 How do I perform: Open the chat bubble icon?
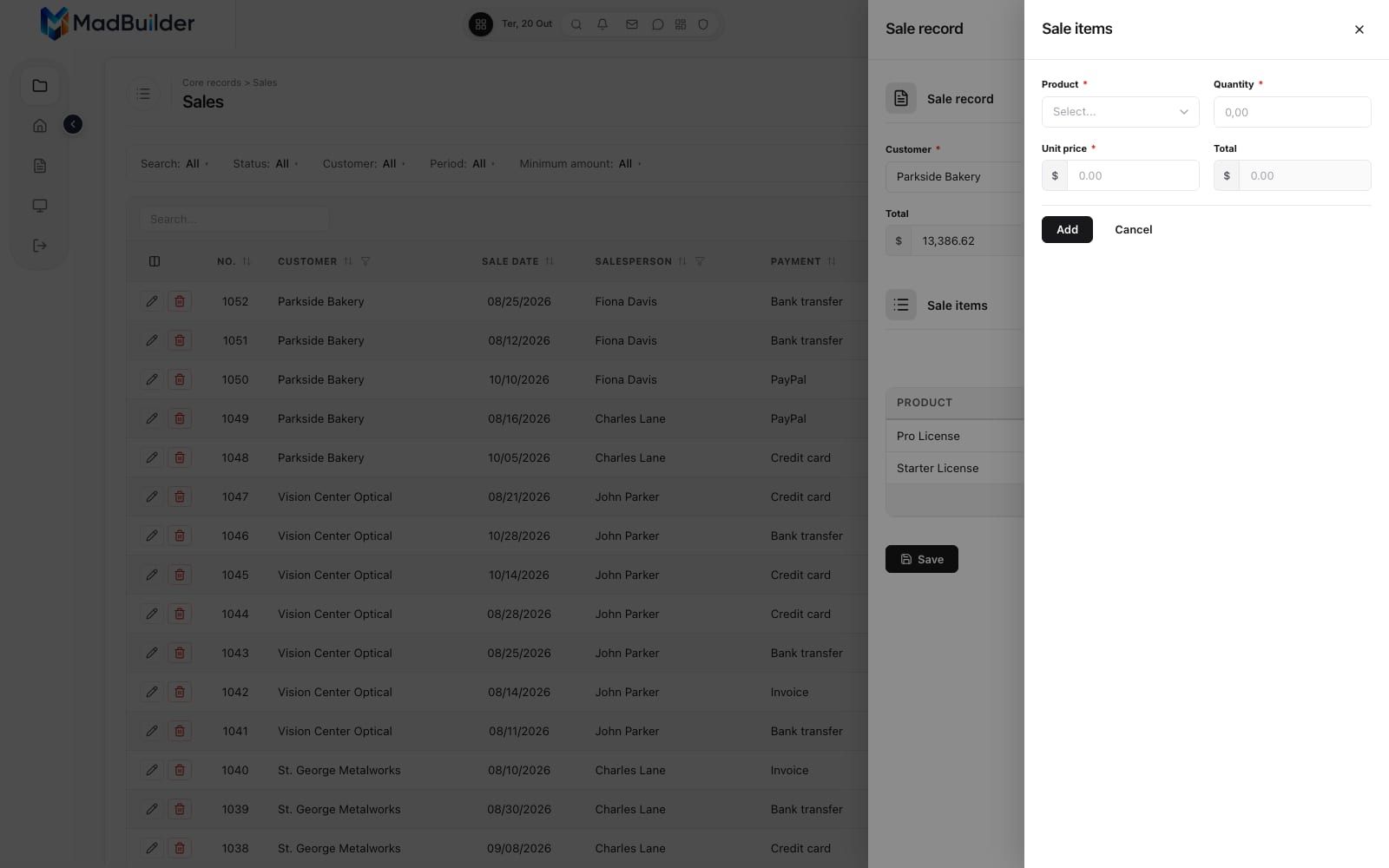click(x=658, y=24)
